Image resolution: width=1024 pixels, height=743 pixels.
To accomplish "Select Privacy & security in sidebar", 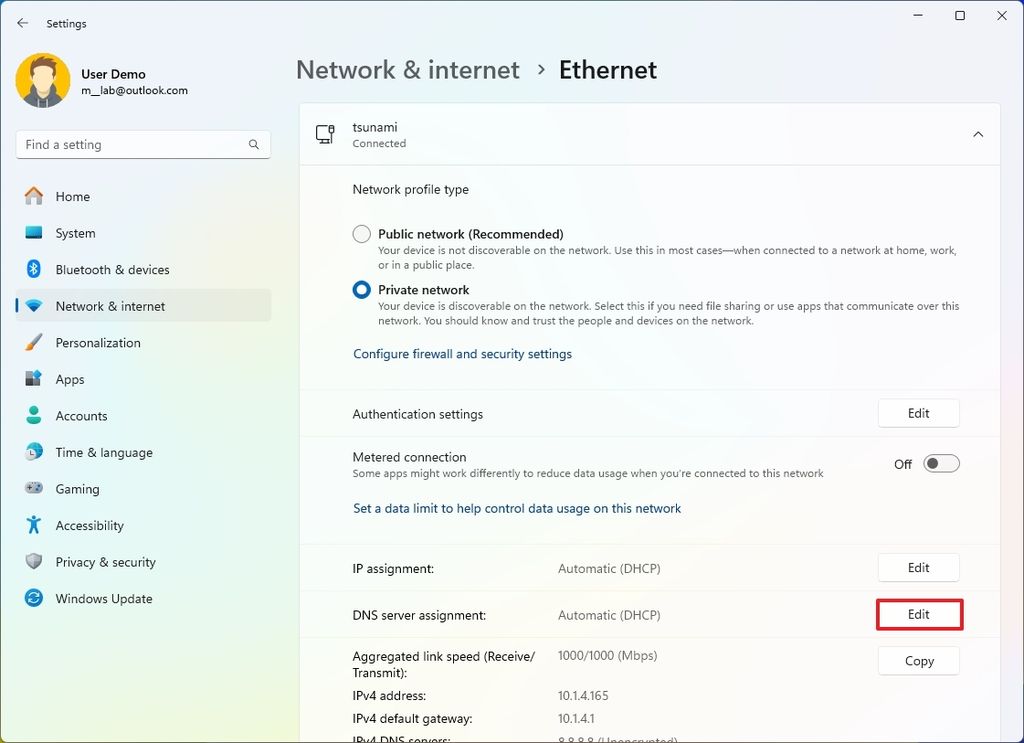I will 105,562.
